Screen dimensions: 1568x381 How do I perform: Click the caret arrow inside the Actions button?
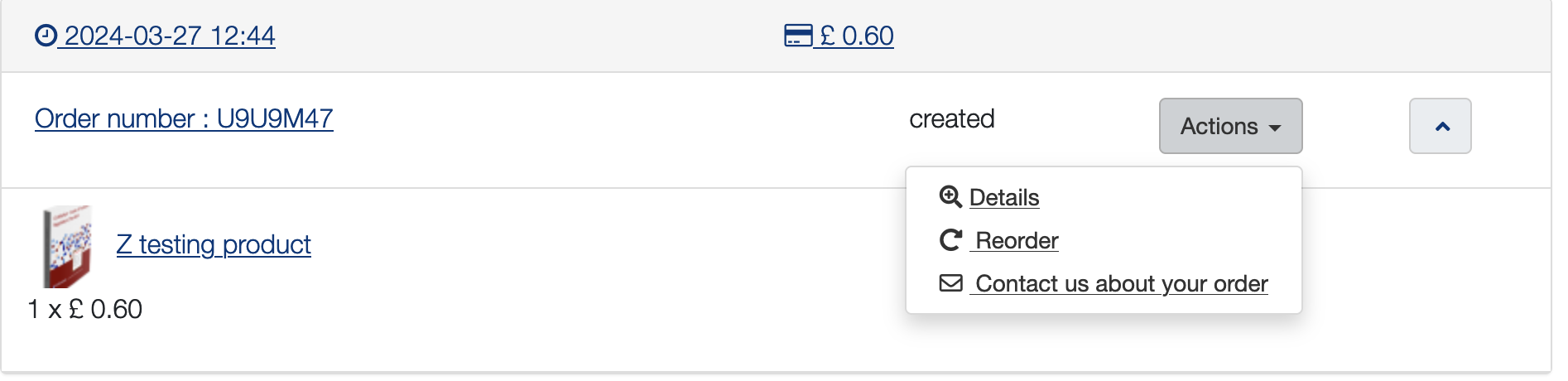(1275, 128)
